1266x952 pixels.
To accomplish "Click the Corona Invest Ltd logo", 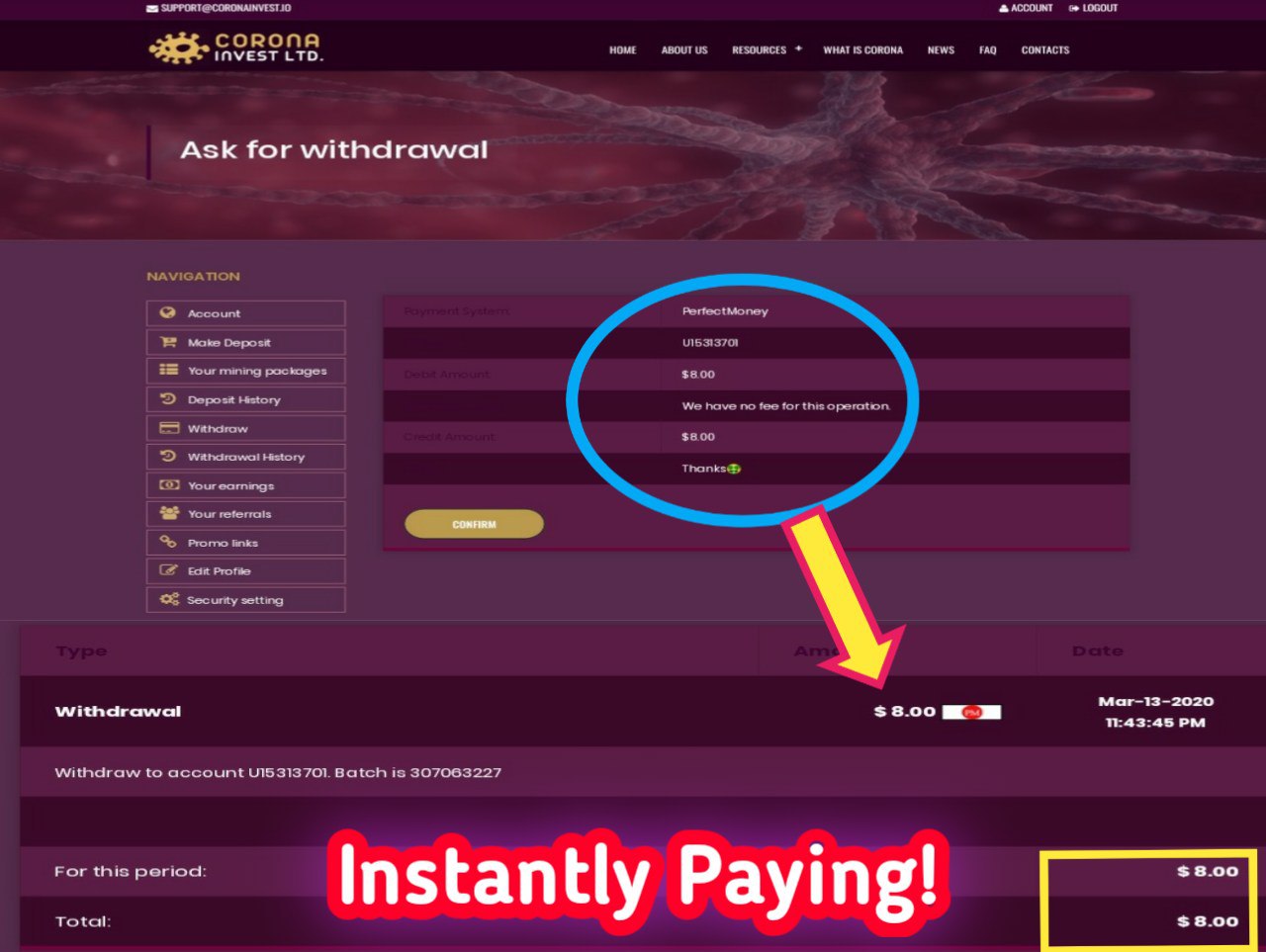I will (x=236, y=47).
